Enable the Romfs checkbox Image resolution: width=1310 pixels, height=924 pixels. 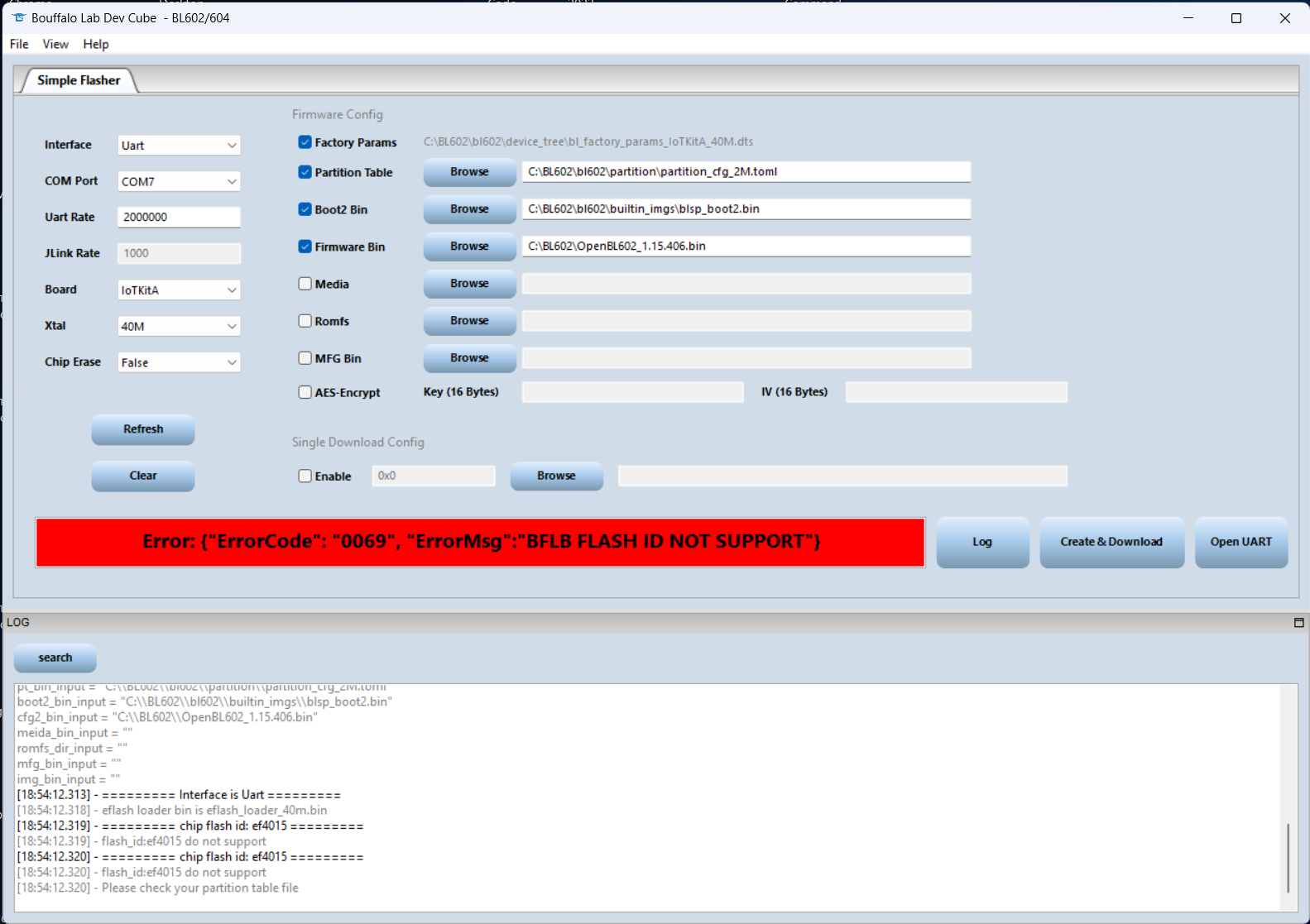coord(305,321)
